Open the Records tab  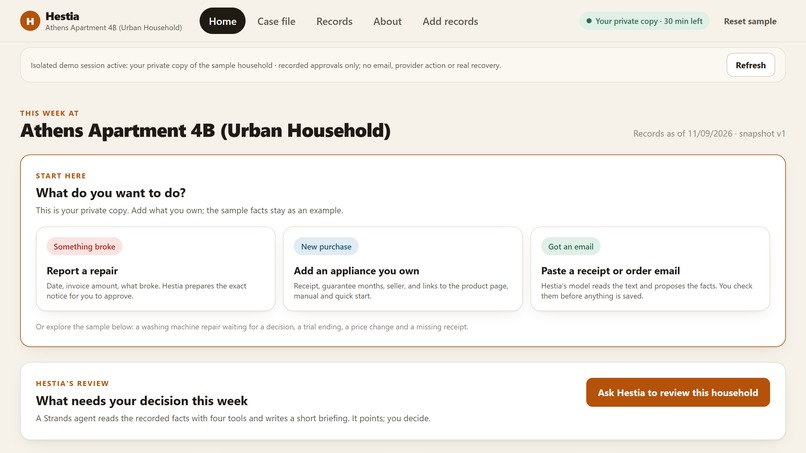pyautogui.click(x=334, y=21)
